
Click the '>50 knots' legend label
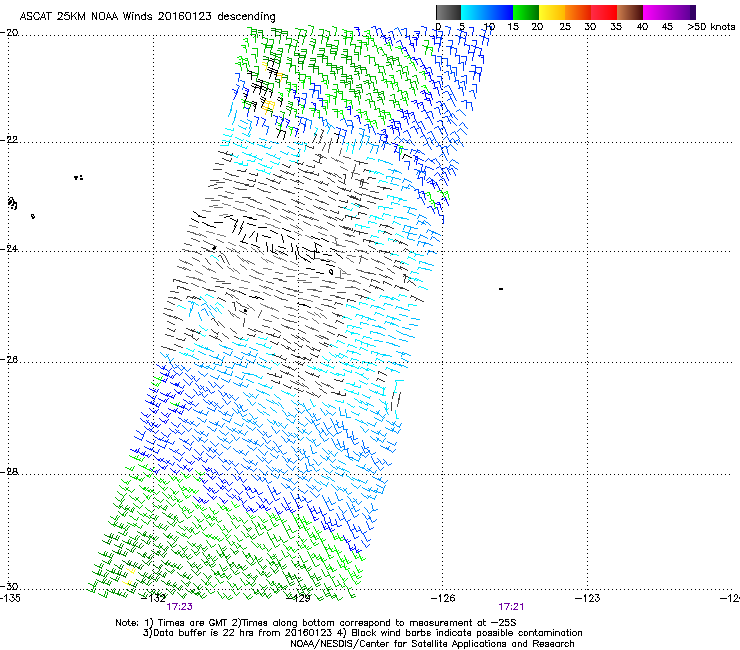click(x=711, y=27)
